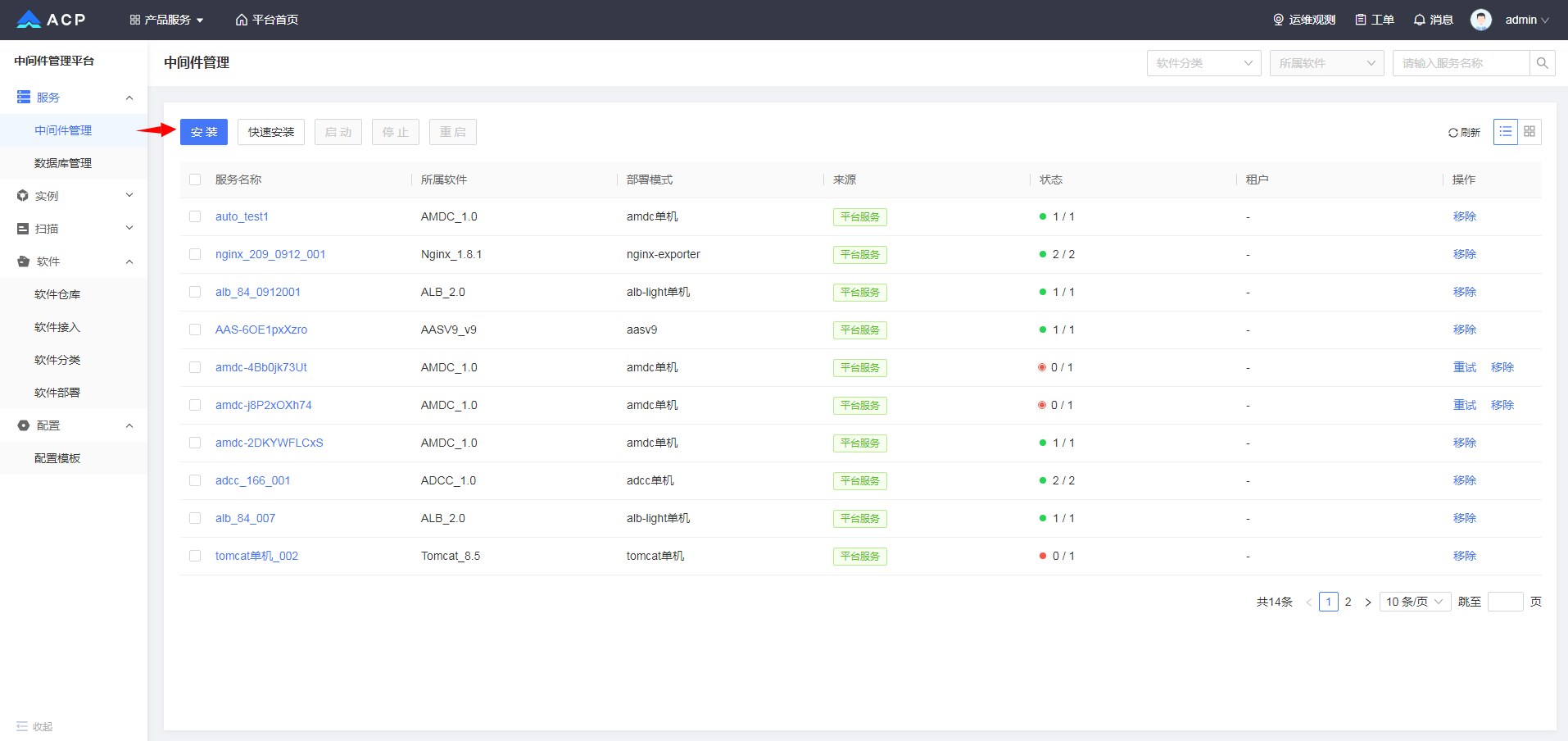
Task: Click the 快速安装 button
Action: click(271, 132)
